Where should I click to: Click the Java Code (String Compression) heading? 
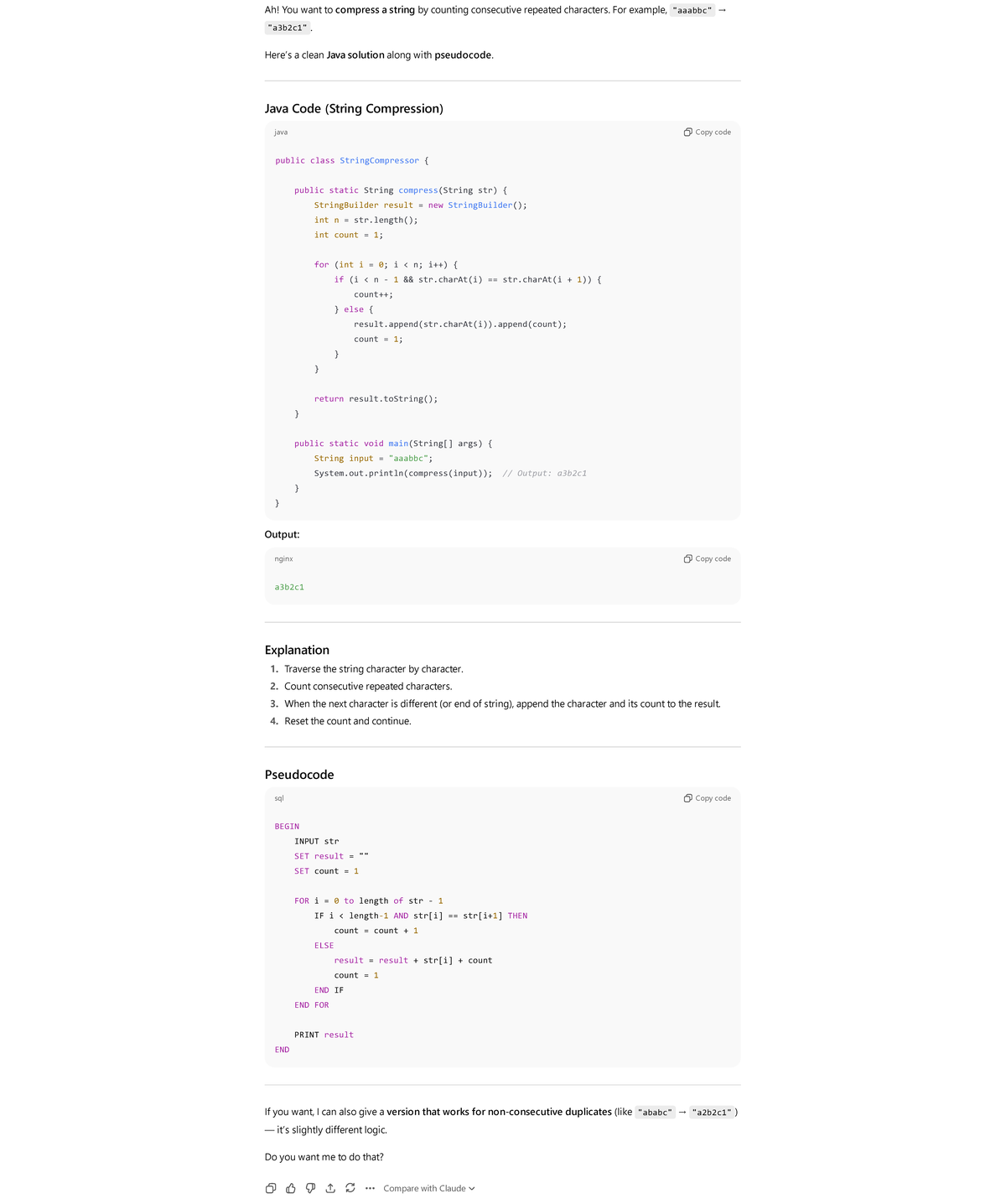[x=354, y=109]
